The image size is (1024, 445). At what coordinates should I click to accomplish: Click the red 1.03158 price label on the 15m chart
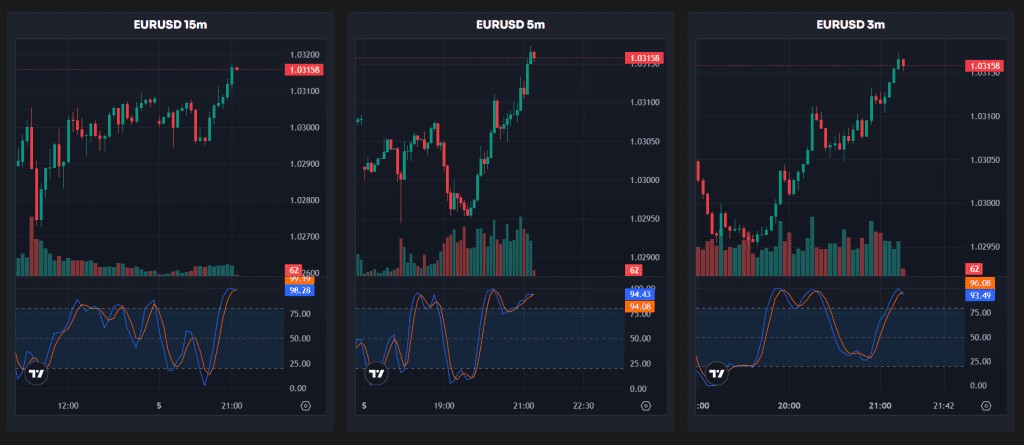coord(303,70)
